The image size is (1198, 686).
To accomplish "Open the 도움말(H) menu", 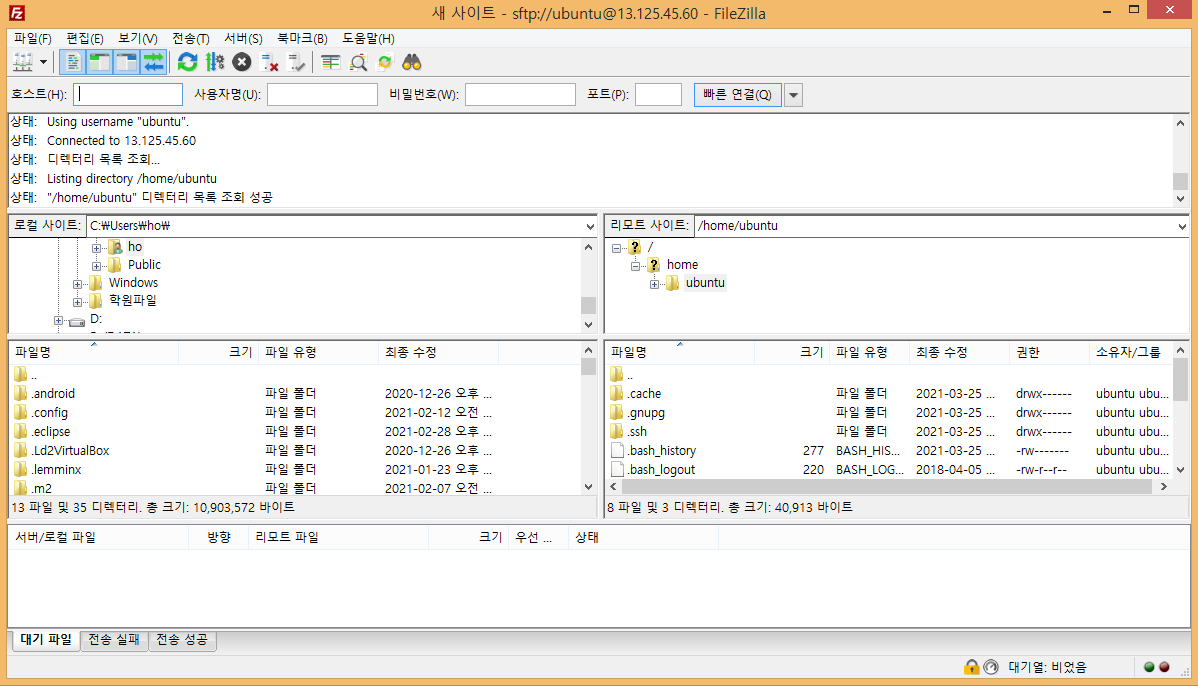I will [x=368, y=38].
